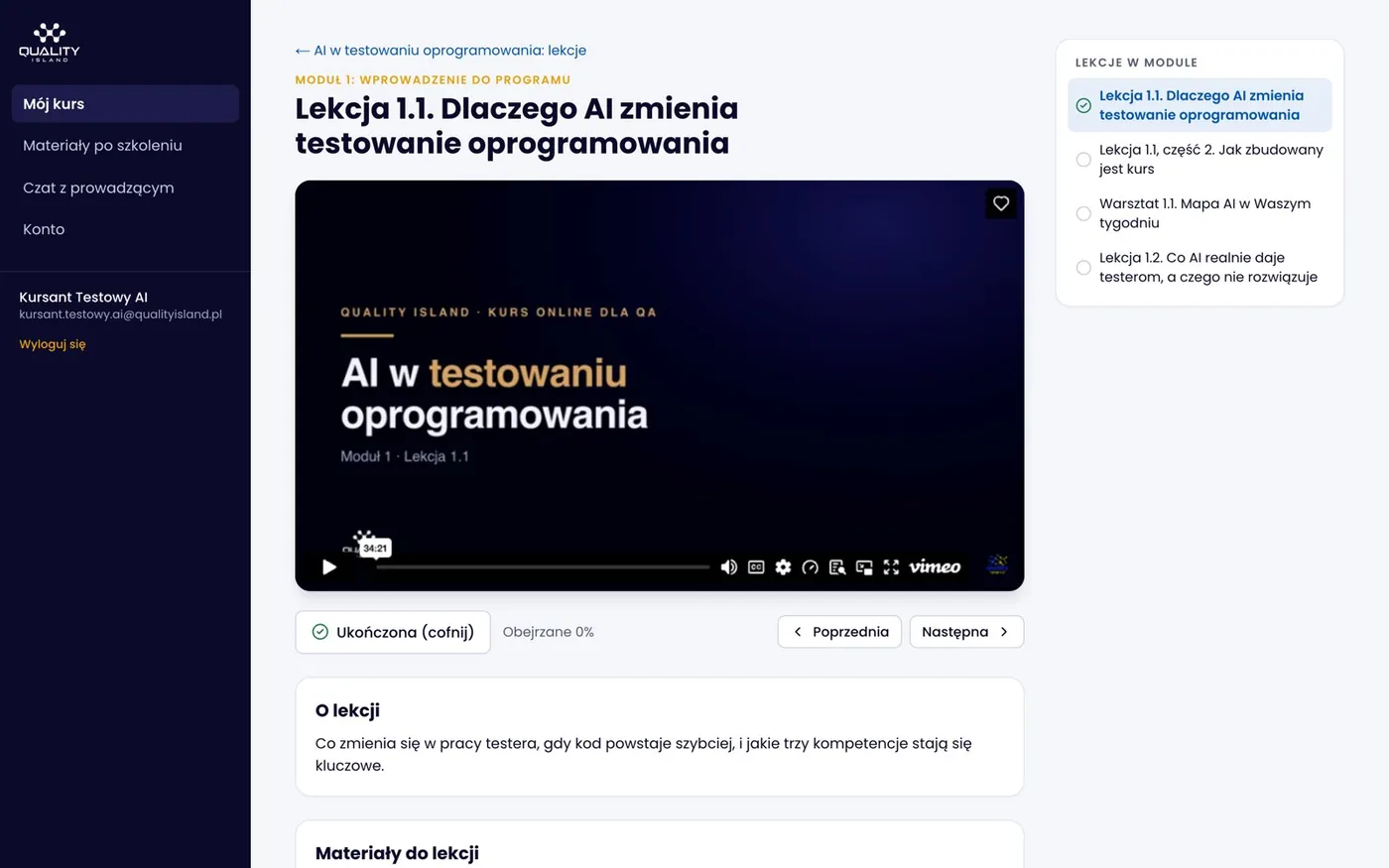1389x868 pixels.
Task: Click the Kursant Testowy AI user name
Action: pyautogui.click(x=83, y=297)
